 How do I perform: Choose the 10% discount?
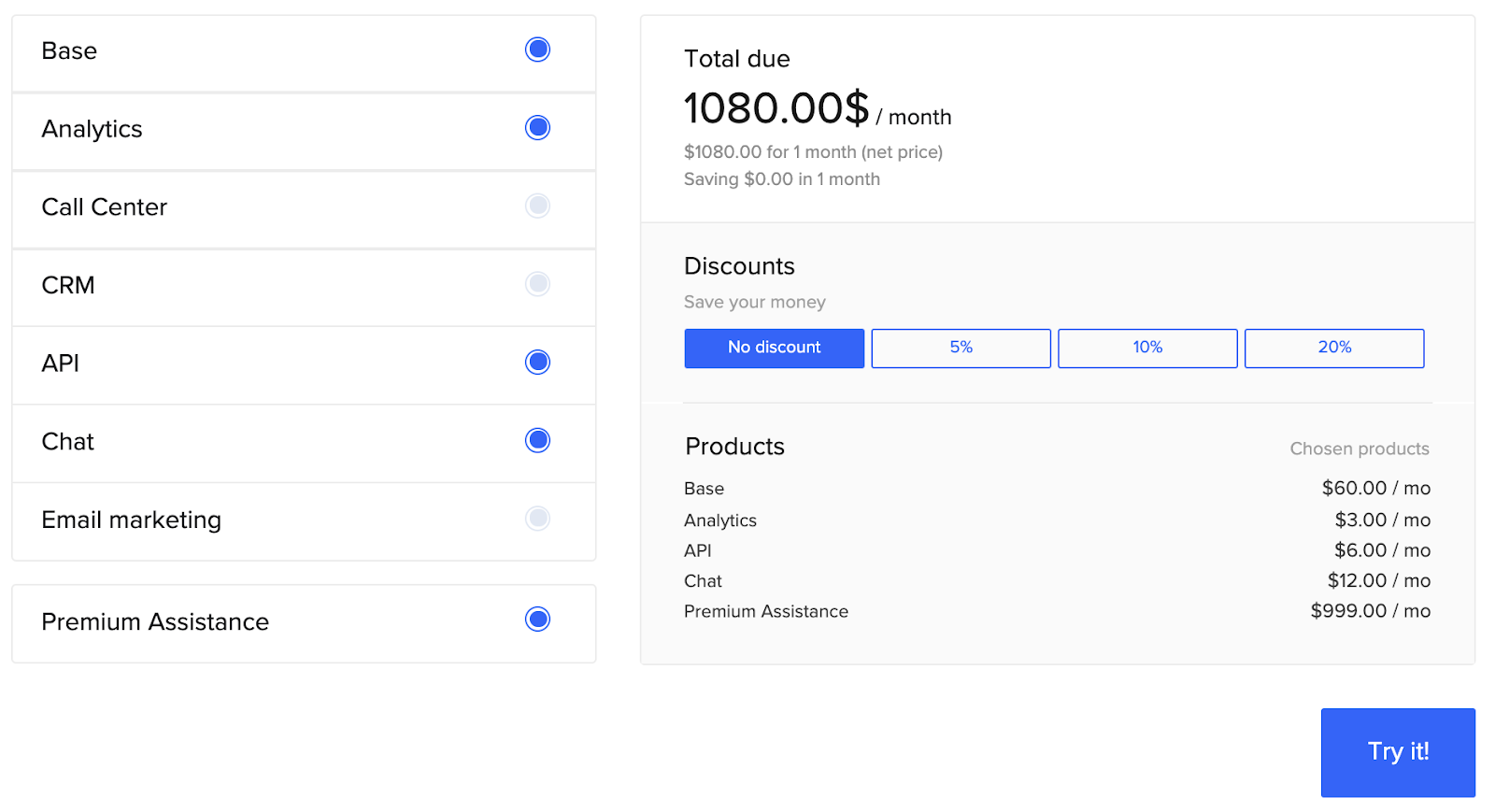click(x=1147, y=348)
